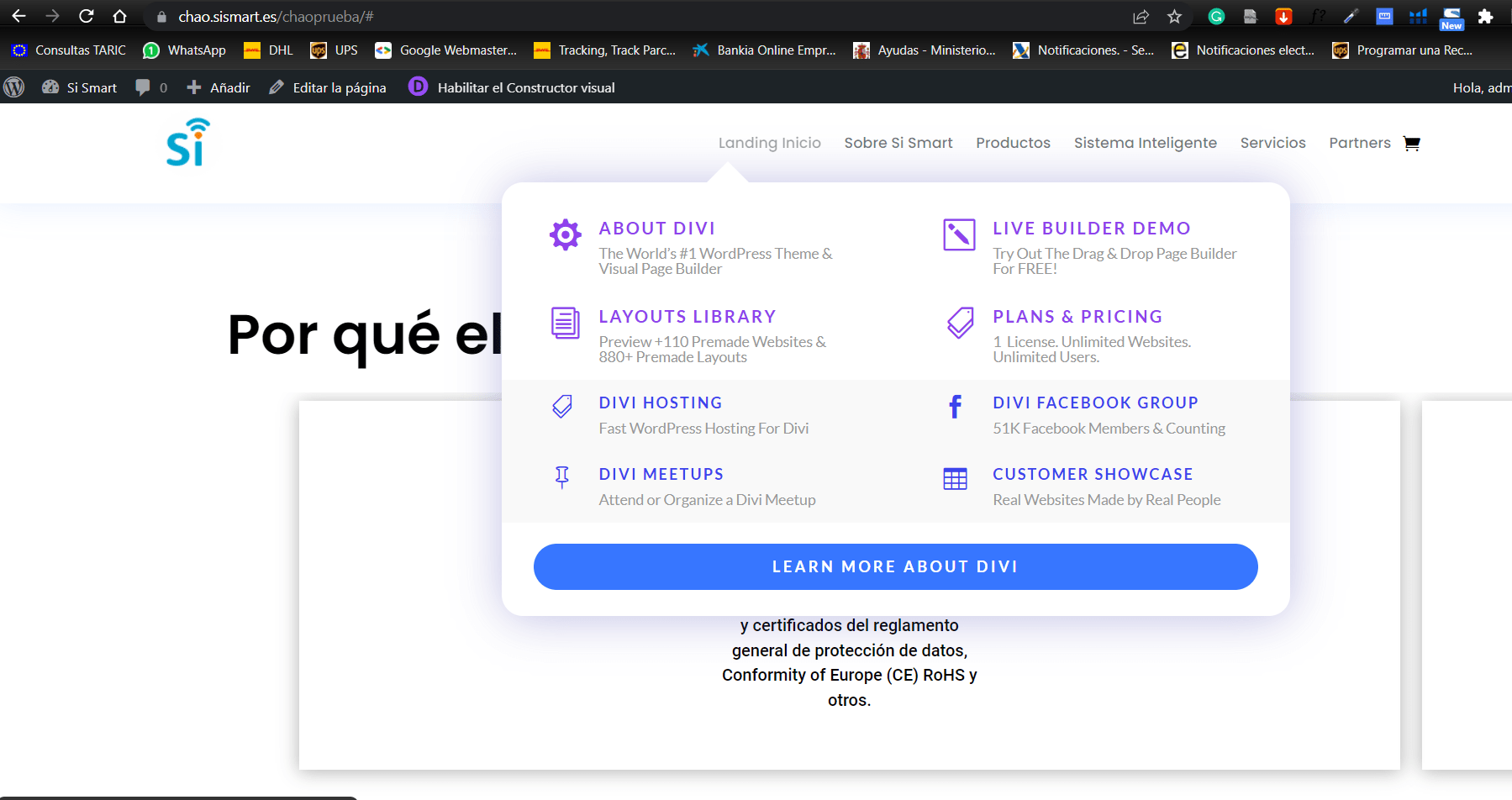The height and width of the screenshot is (800, 1512).
Task: Go forward to the next page
Action: coord(52,16)
